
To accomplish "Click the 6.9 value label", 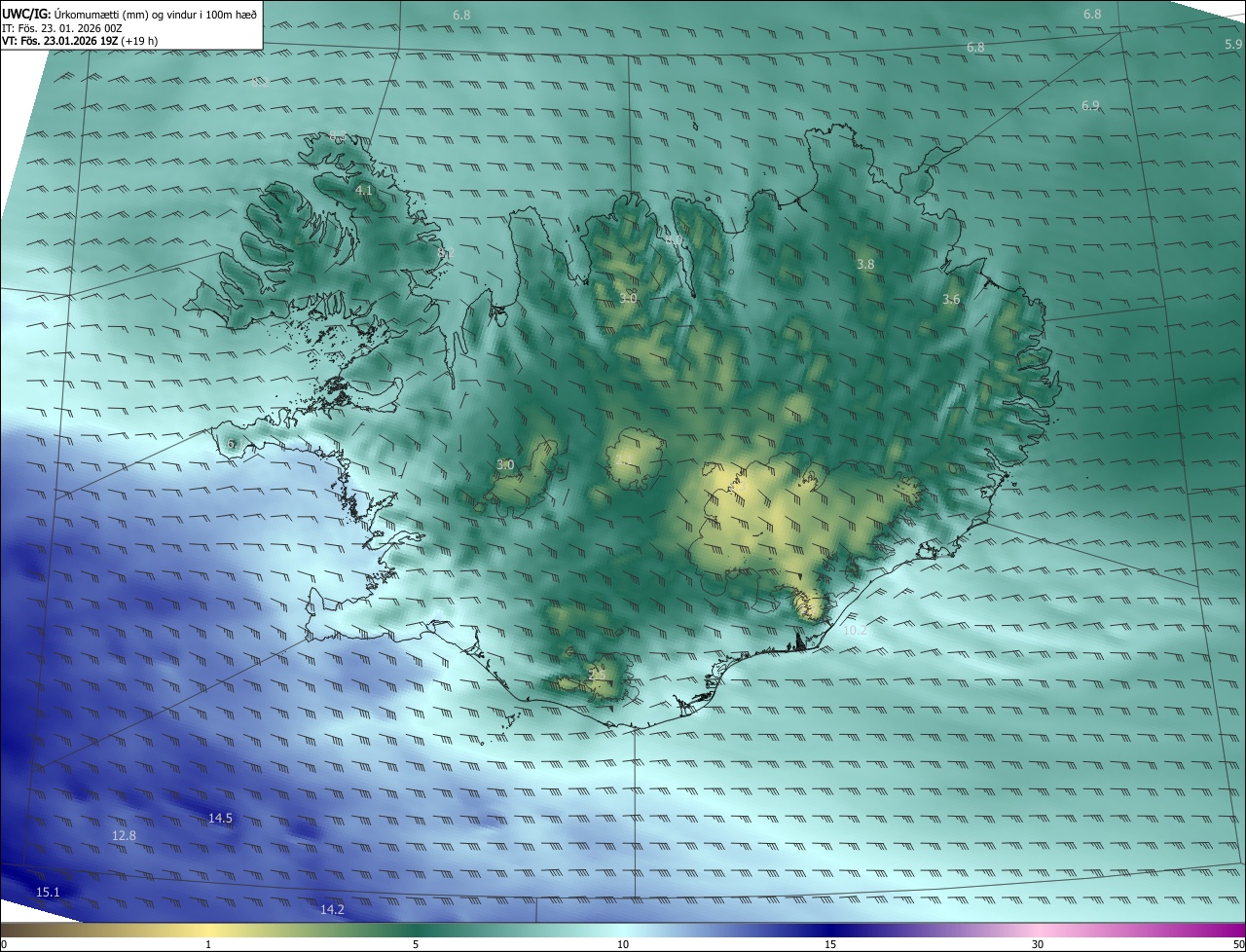I will pyautogui.click(x=1090, y=105).
